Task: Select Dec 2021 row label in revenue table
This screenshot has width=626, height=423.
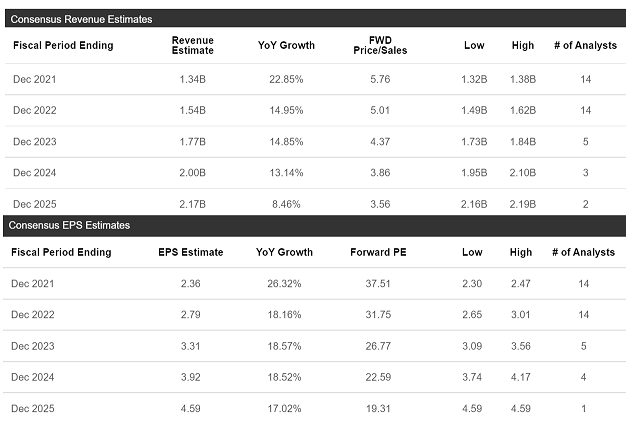Action: pyautogui.click(x=37, y=79)
